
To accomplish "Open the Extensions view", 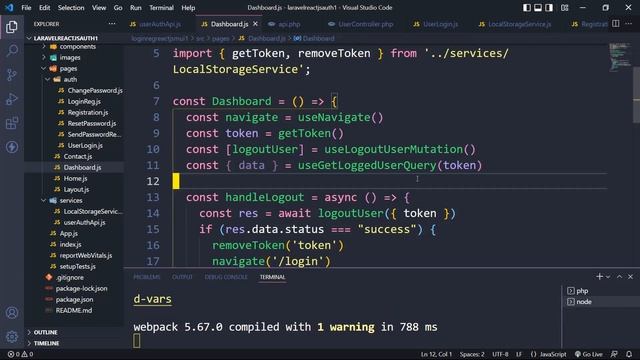I will pyautogui.click(x=12, y=123).
